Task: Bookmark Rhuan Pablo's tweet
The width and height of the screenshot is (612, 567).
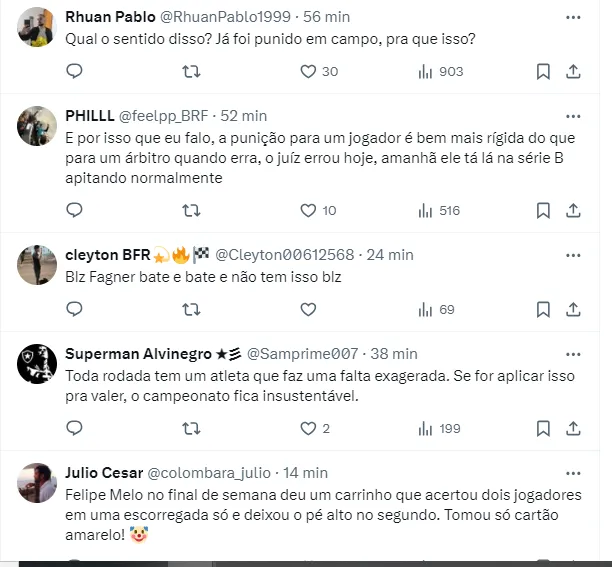Action: [x=543, y=71]
